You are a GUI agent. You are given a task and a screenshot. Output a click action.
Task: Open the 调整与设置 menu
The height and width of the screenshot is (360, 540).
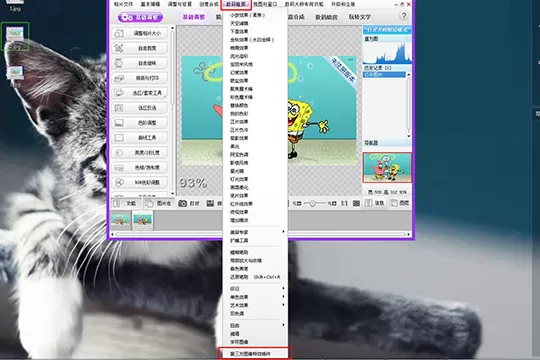(179, 4)
